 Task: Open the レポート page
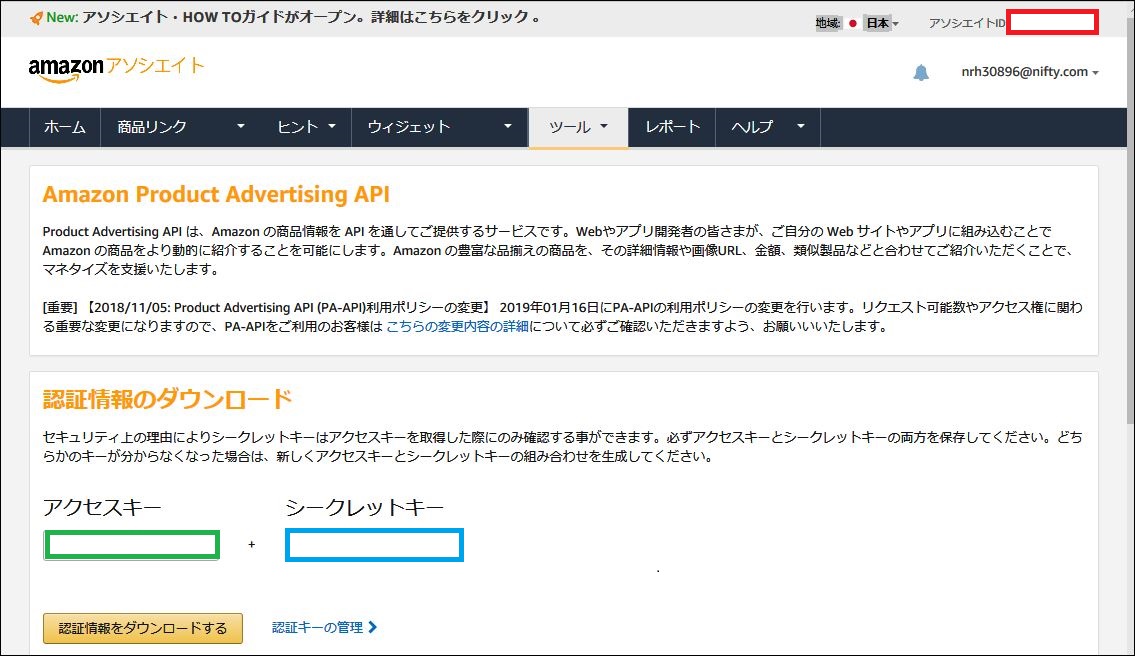coord(672,127)
